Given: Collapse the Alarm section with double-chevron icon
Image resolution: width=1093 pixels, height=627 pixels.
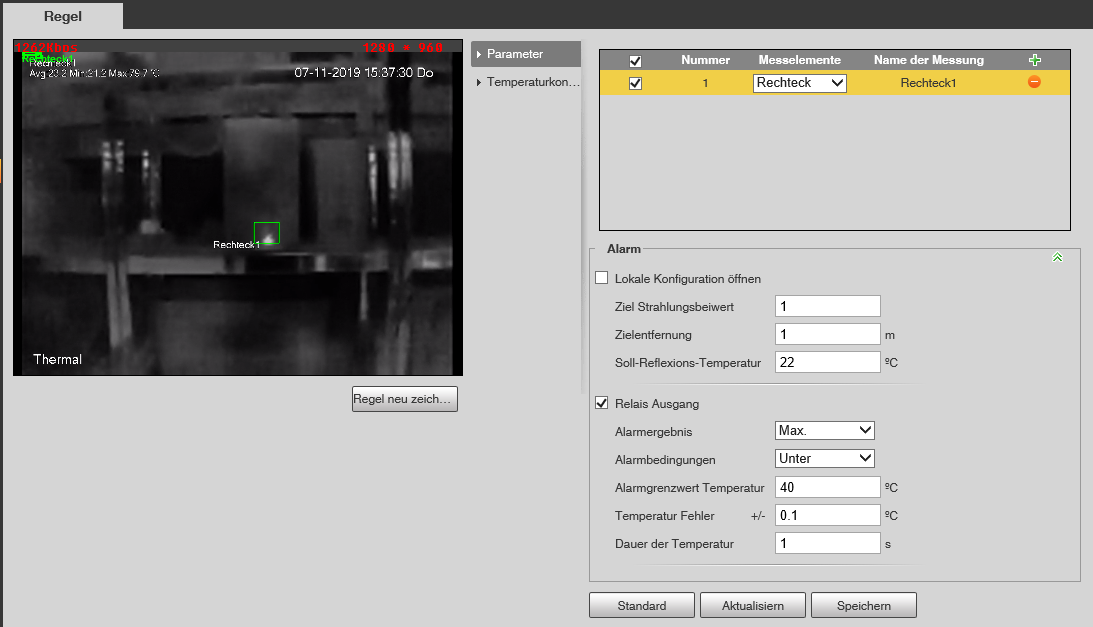Looking at the screenshot, I should click(1057, 258).
